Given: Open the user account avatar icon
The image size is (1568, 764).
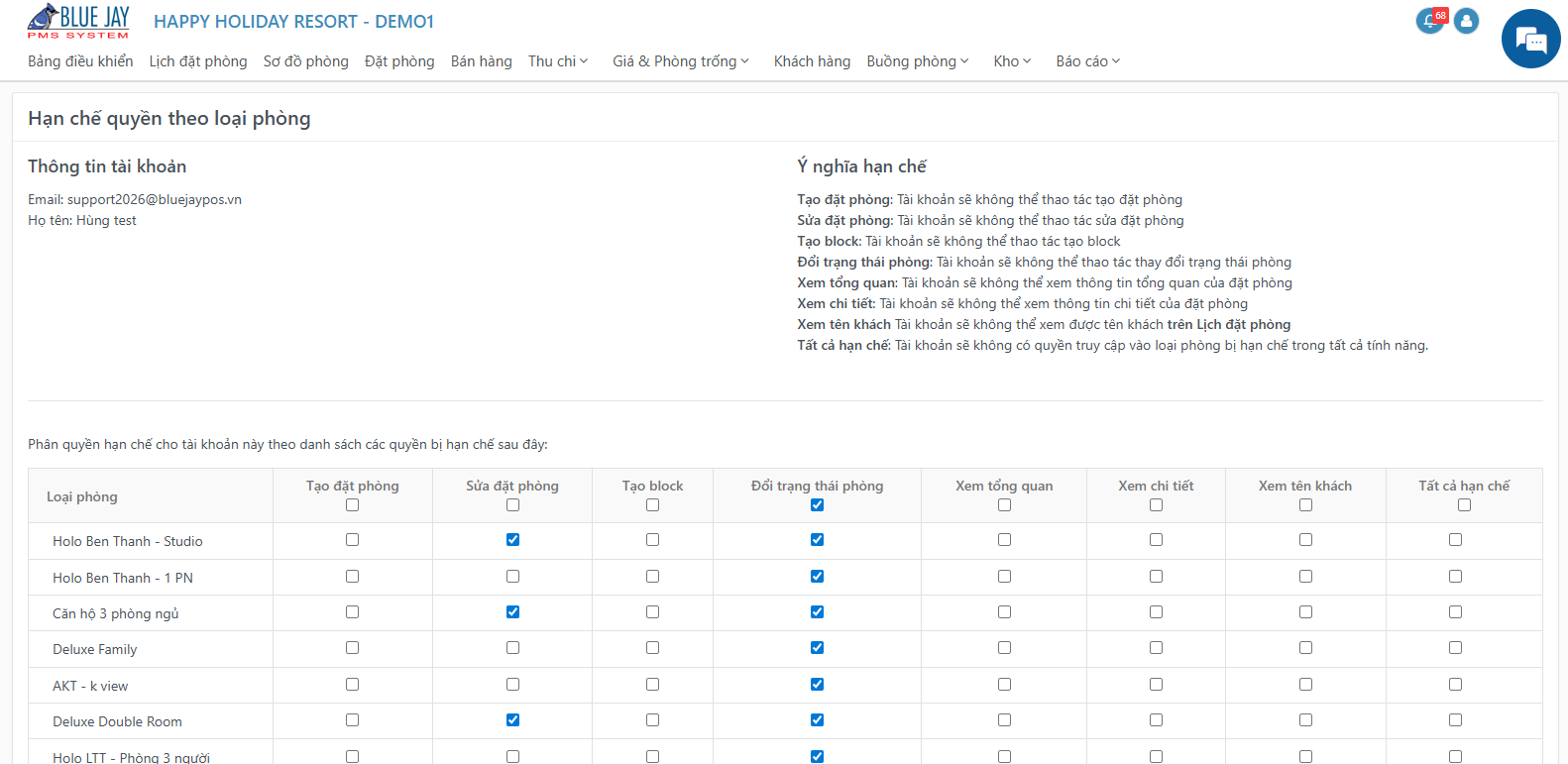Looking at the screenshot, I should click(x=1467, y=21).
